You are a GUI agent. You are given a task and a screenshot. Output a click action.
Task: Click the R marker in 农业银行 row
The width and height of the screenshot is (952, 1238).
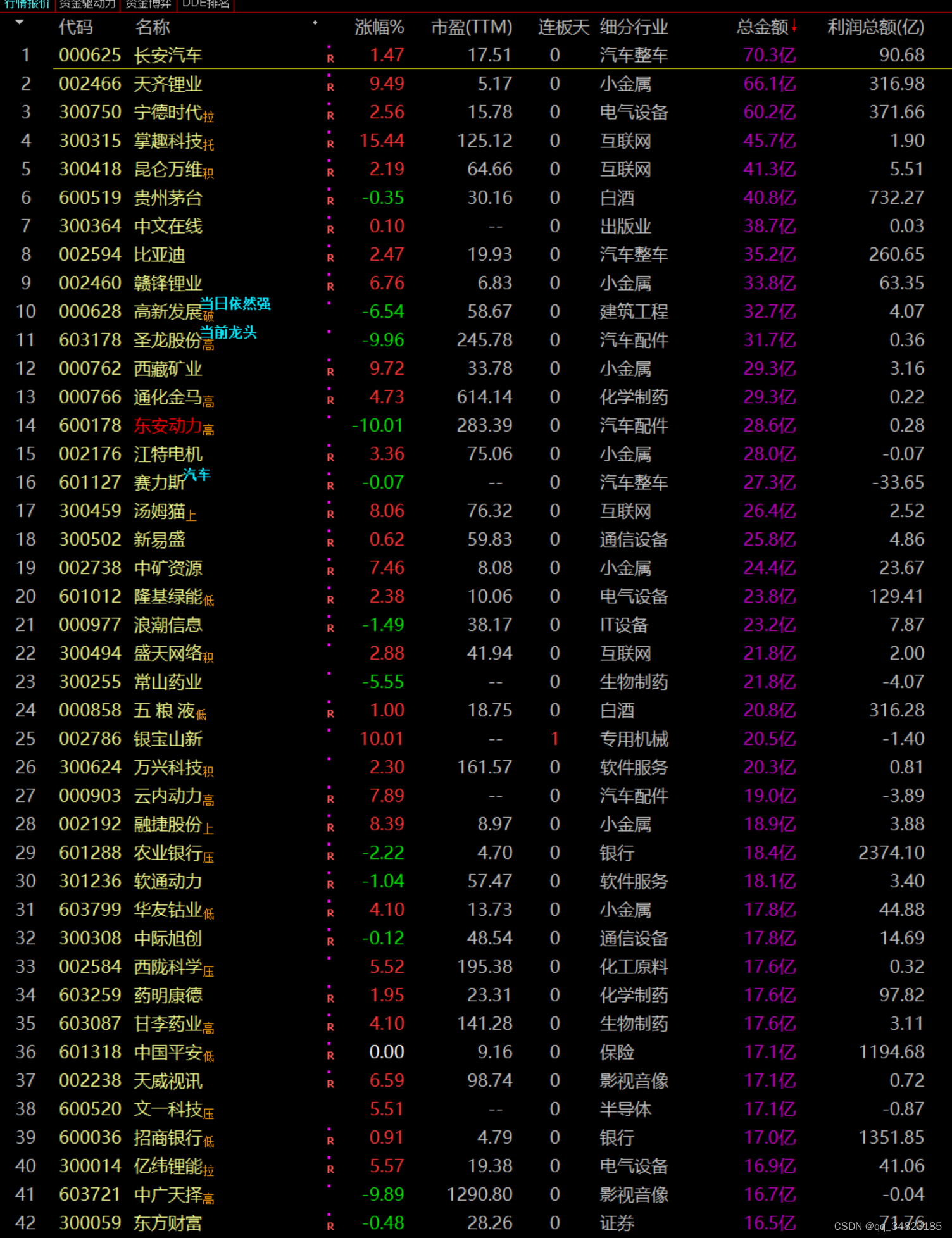pyautogui.click(x=330, y=856)
